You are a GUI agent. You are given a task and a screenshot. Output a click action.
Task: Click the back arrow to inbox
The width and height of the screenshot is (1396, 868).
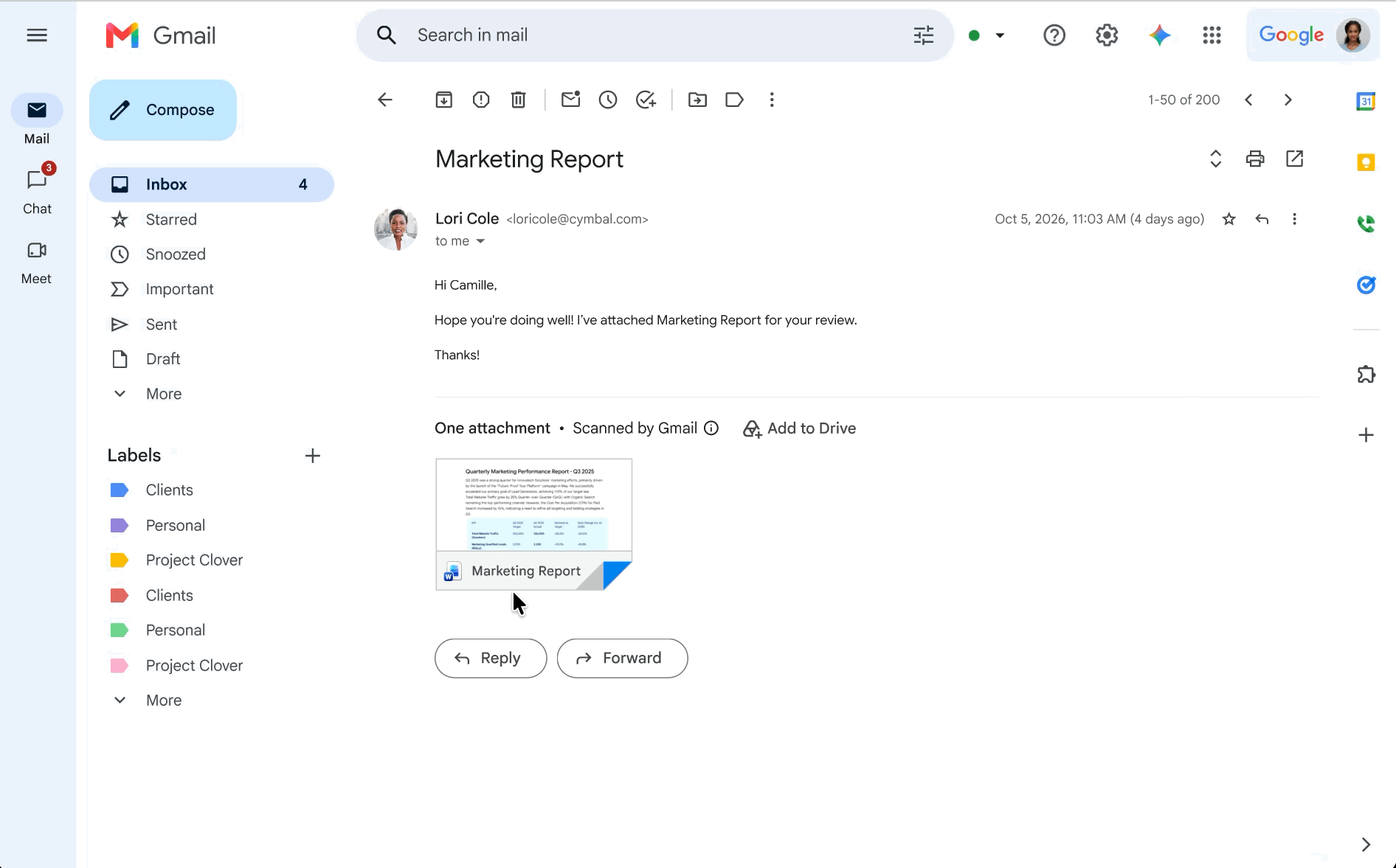385,100
